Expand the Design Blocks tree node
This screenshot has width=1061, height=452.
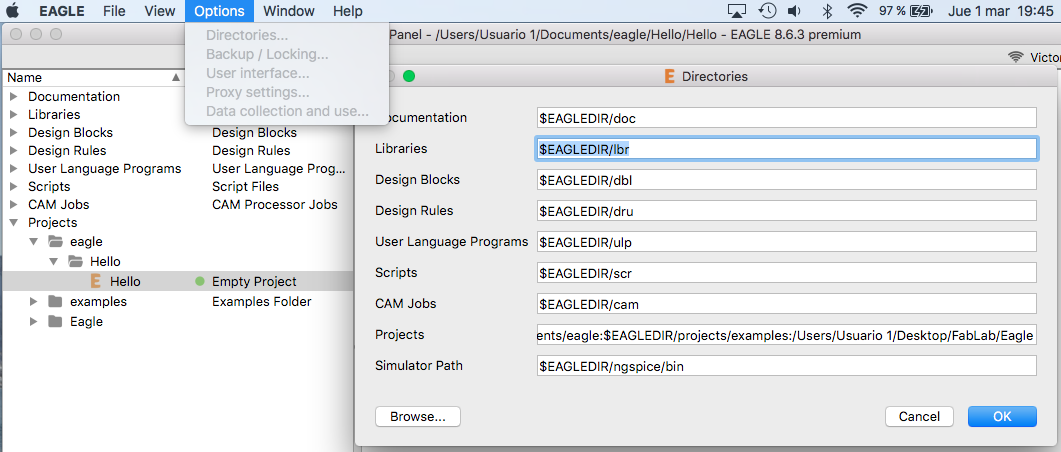(x=14, y=133)
